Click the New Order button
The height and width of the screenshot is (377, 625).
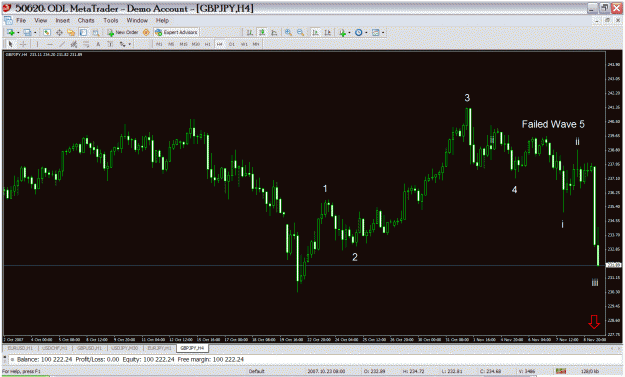[x=123, y=32]
